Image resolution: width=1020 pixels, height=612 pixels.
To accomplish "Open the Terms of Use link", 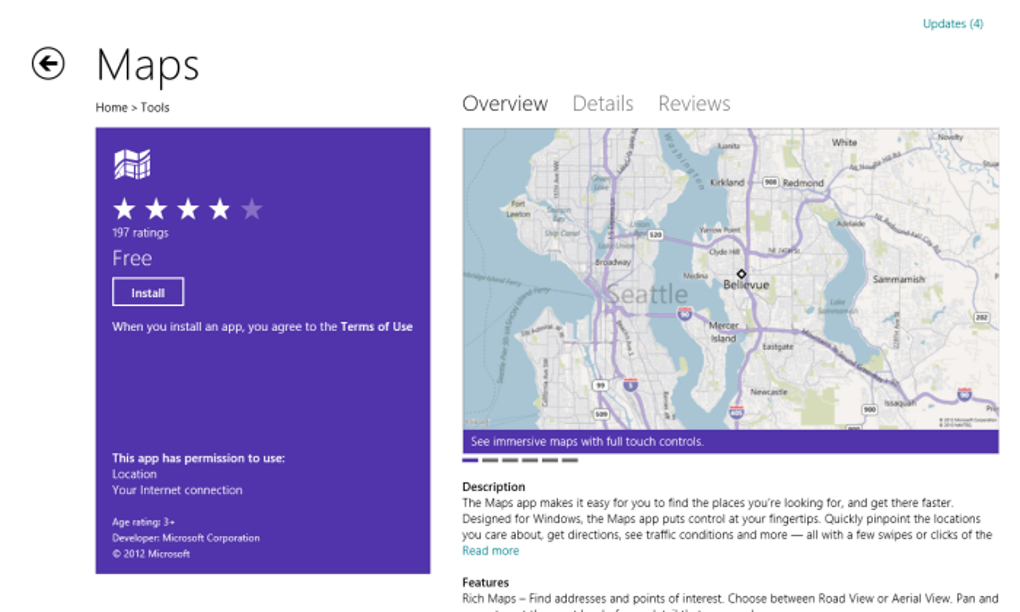I will coord(377,326).
